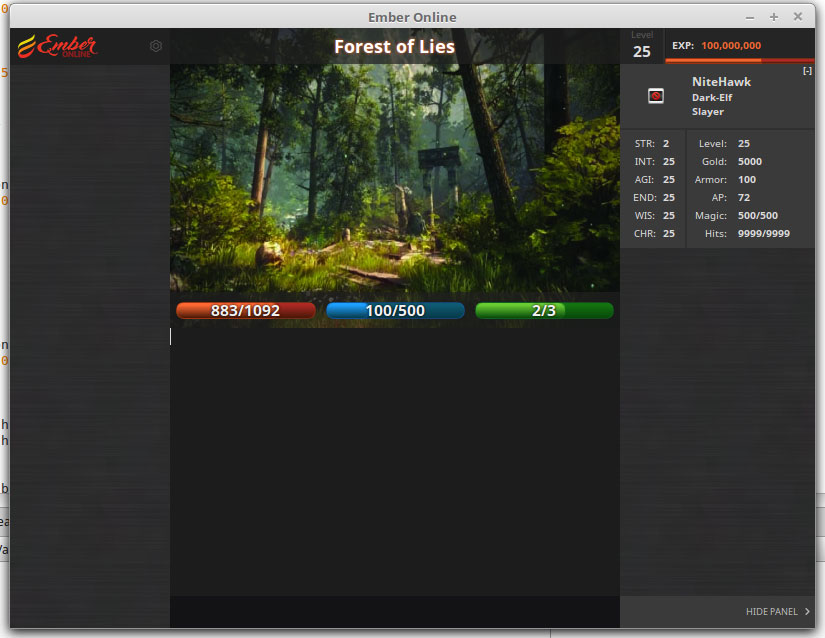Click the Hits 9999/9999 stat

pos(763,234)
